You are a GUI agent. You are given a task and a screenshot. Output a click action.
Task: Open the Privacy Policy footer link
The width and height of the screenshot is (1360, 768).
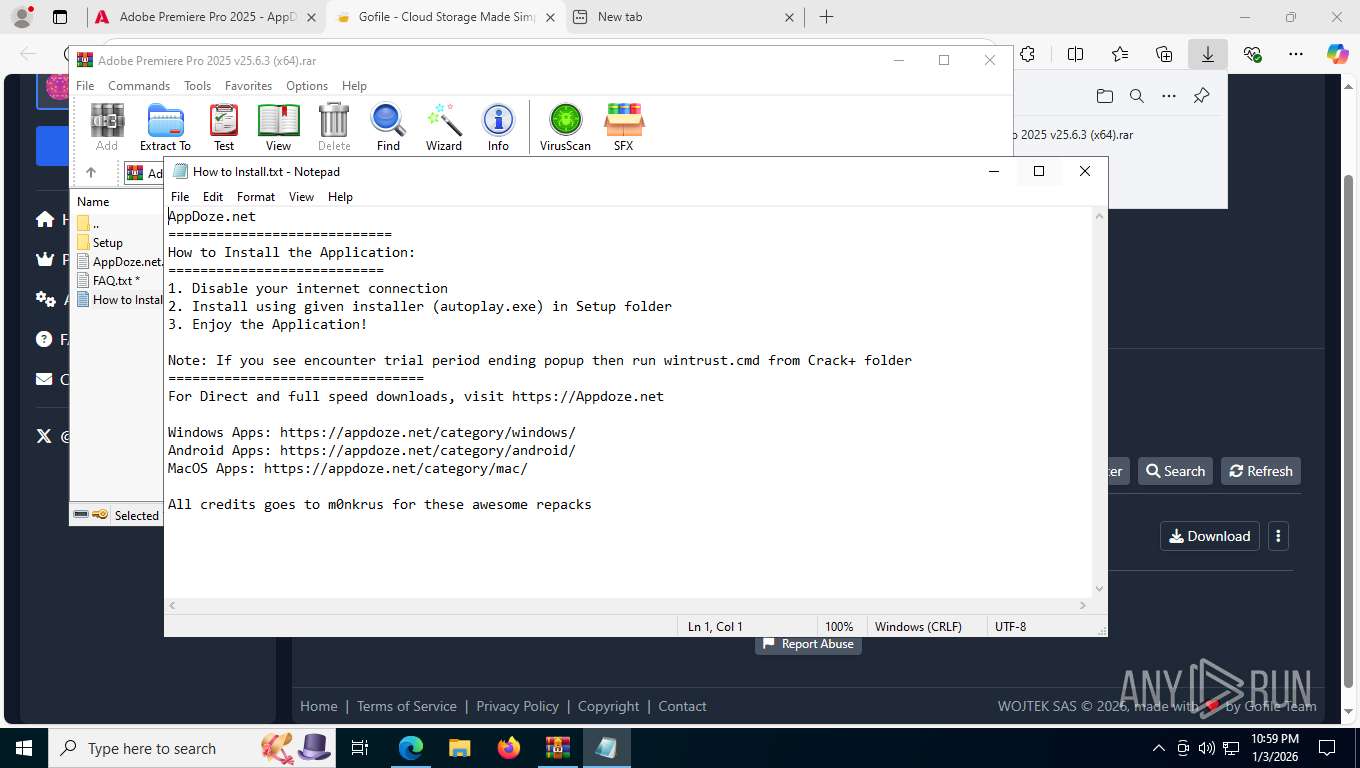tap(517, 706)
